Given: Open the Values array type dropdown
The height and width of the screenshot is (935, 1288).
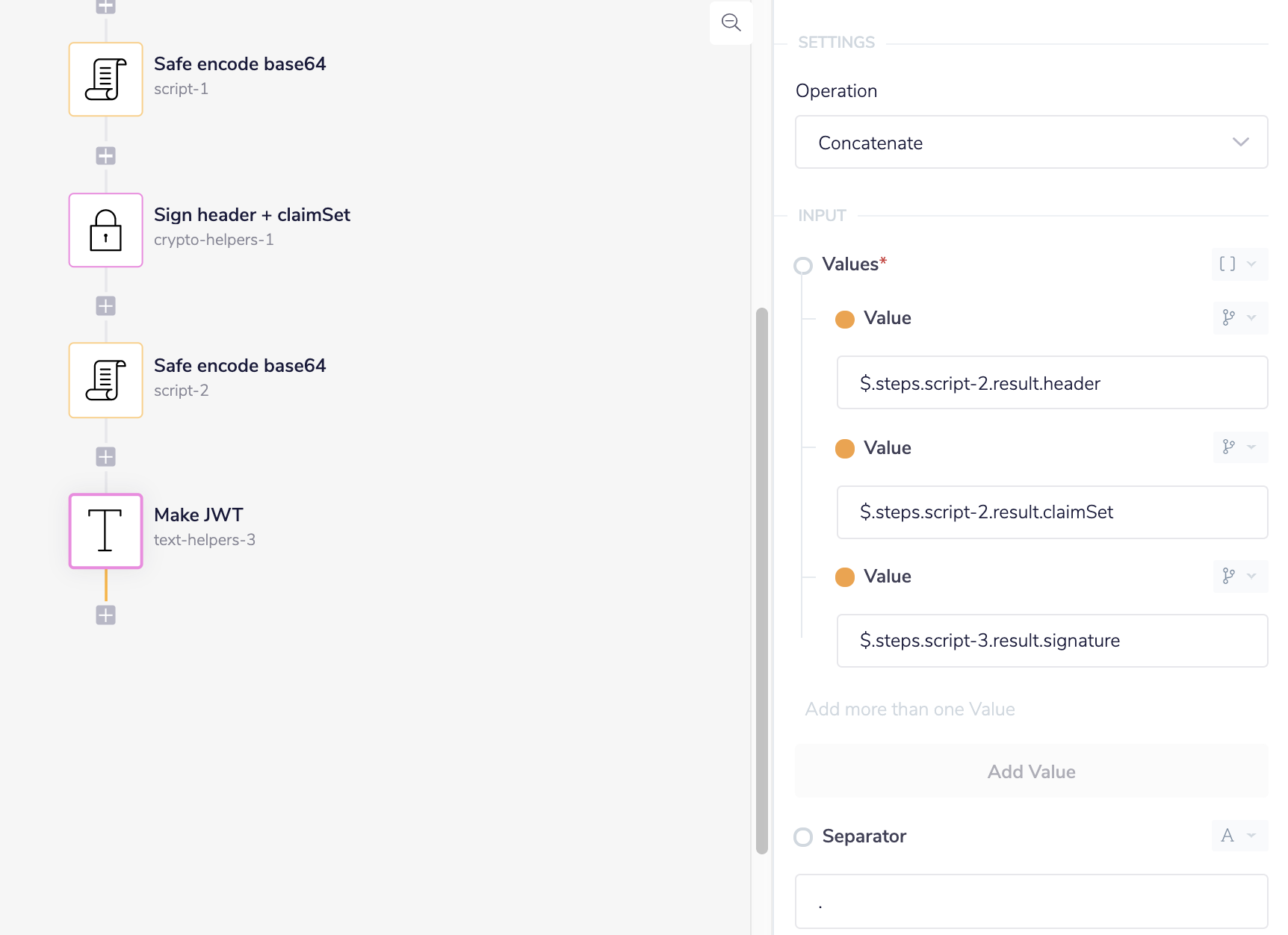Looking at the screenshot, I should pyautogui.click(x=1239, y=264).
